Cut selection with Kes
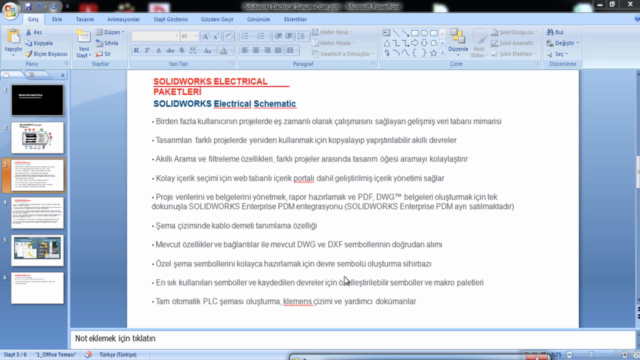Viewport: 640px width, 360px height. pos(34,32)
